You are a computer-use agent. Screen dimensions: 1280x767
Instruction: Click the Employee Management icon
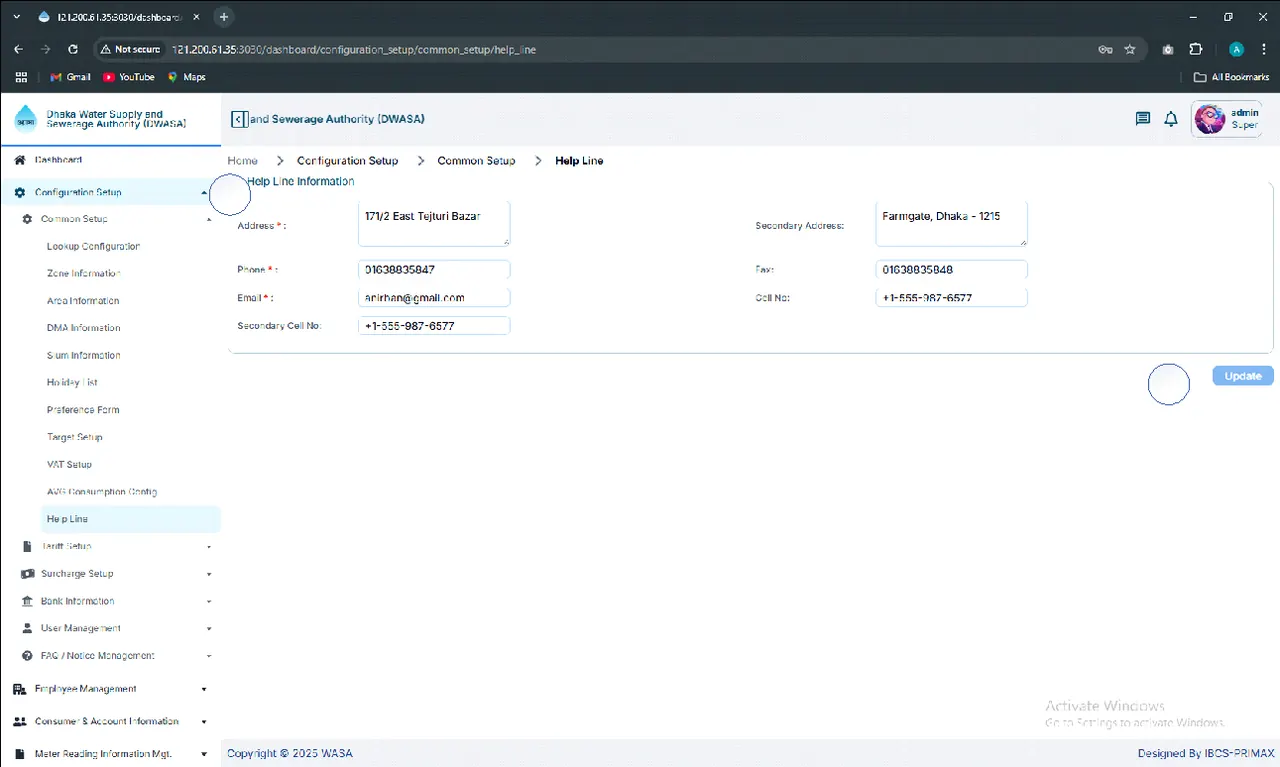20,689
